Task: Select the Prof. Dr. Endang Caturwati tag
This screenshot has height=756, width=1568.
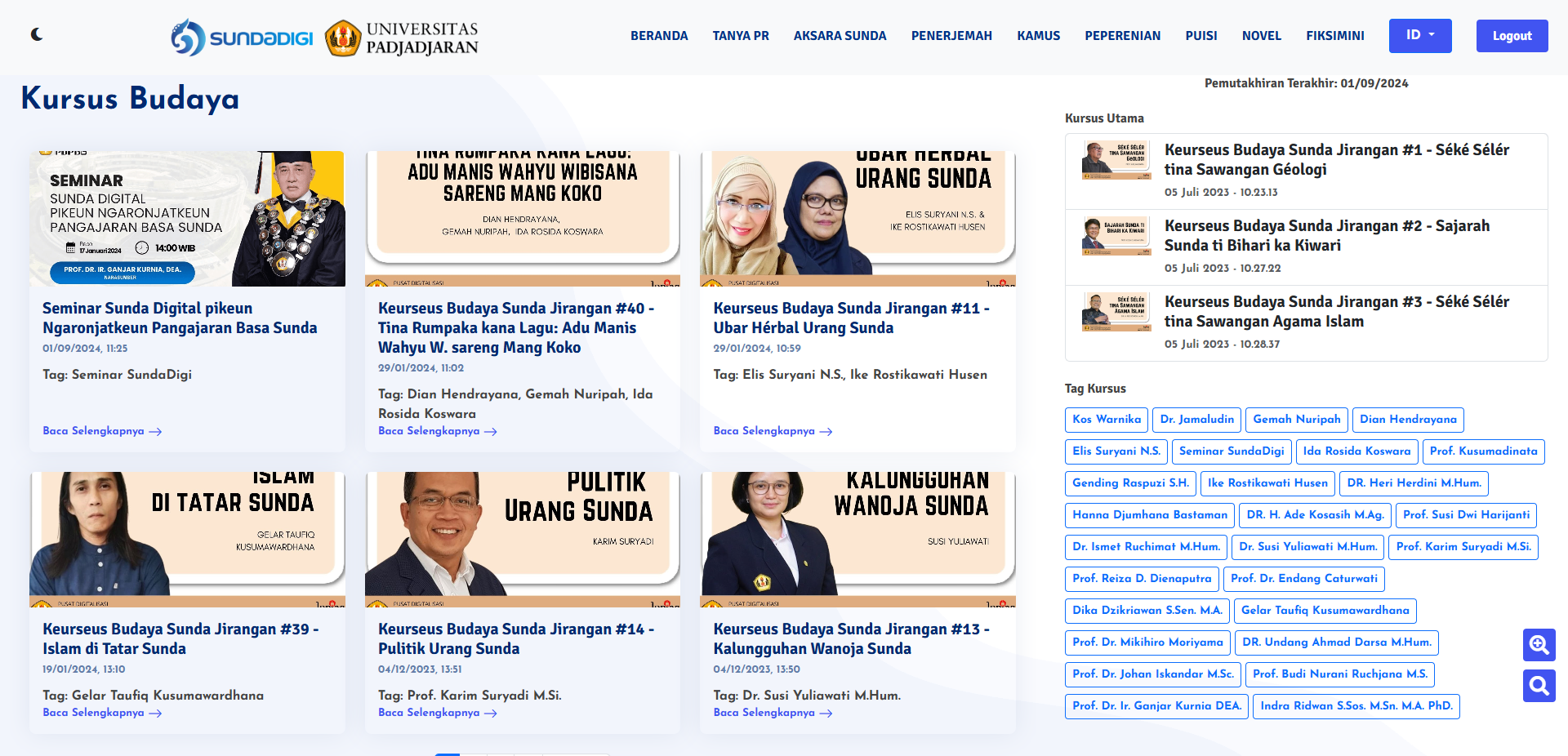Action: pos(1304,579)
